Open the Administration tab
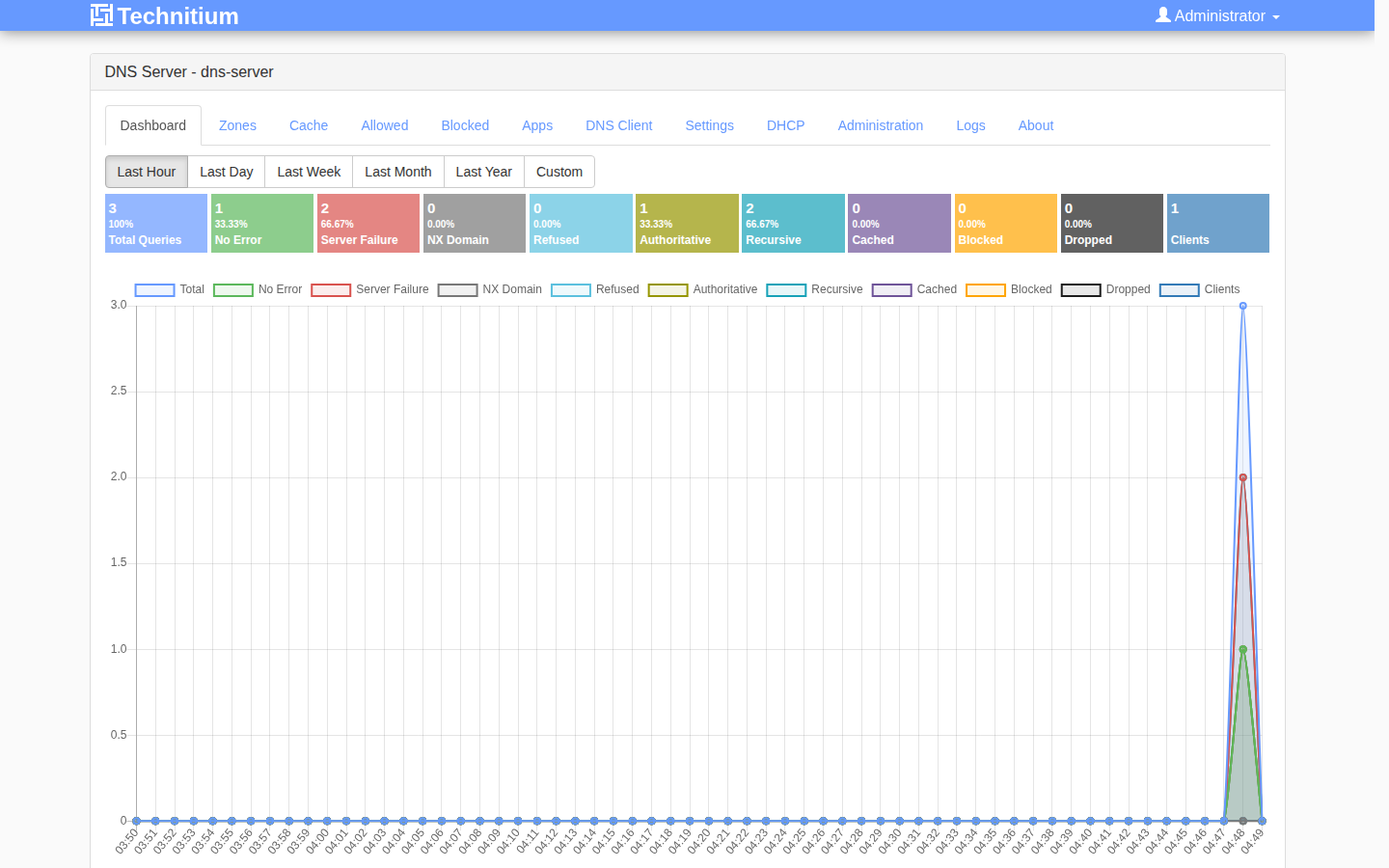This screenshot has height=868, width=1389. pyautogui.click(x=881, y=125)
